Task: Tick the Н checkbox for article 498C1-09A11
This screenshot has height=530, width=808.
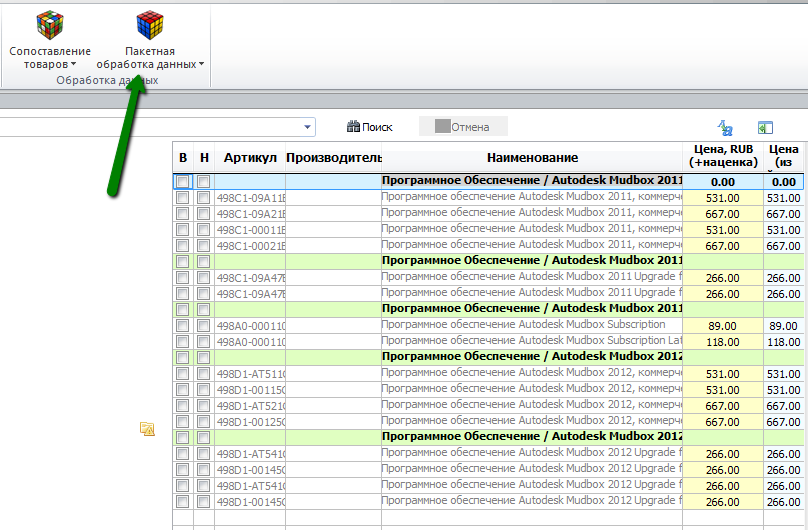Action: tap(204, 197)
